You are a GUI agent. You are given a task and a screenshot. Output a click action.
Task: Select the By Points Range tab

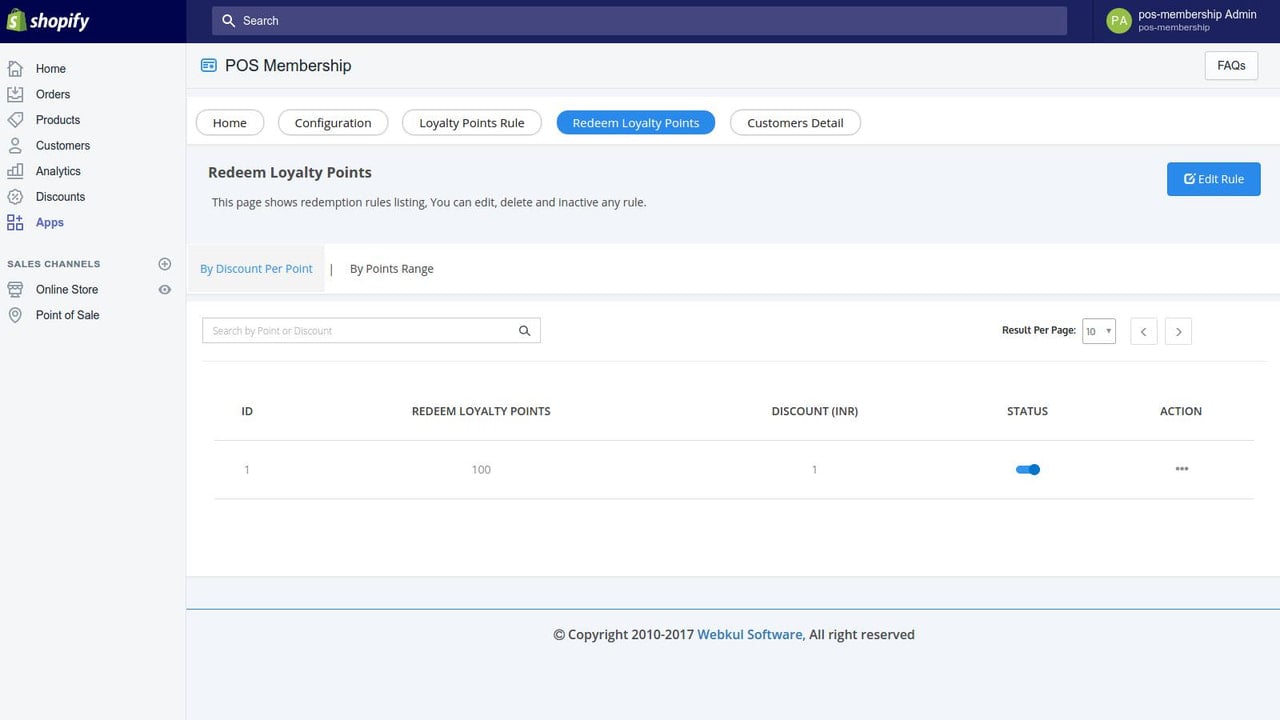click(x=392, y=269)
